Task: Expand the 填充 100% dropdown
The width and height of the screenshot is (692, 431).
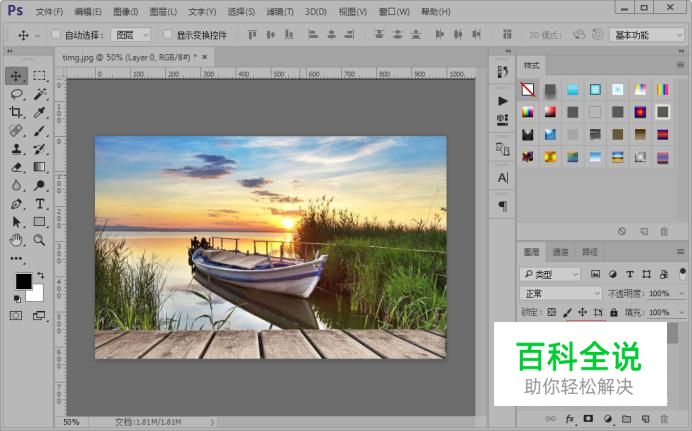Action: point(681,312)
